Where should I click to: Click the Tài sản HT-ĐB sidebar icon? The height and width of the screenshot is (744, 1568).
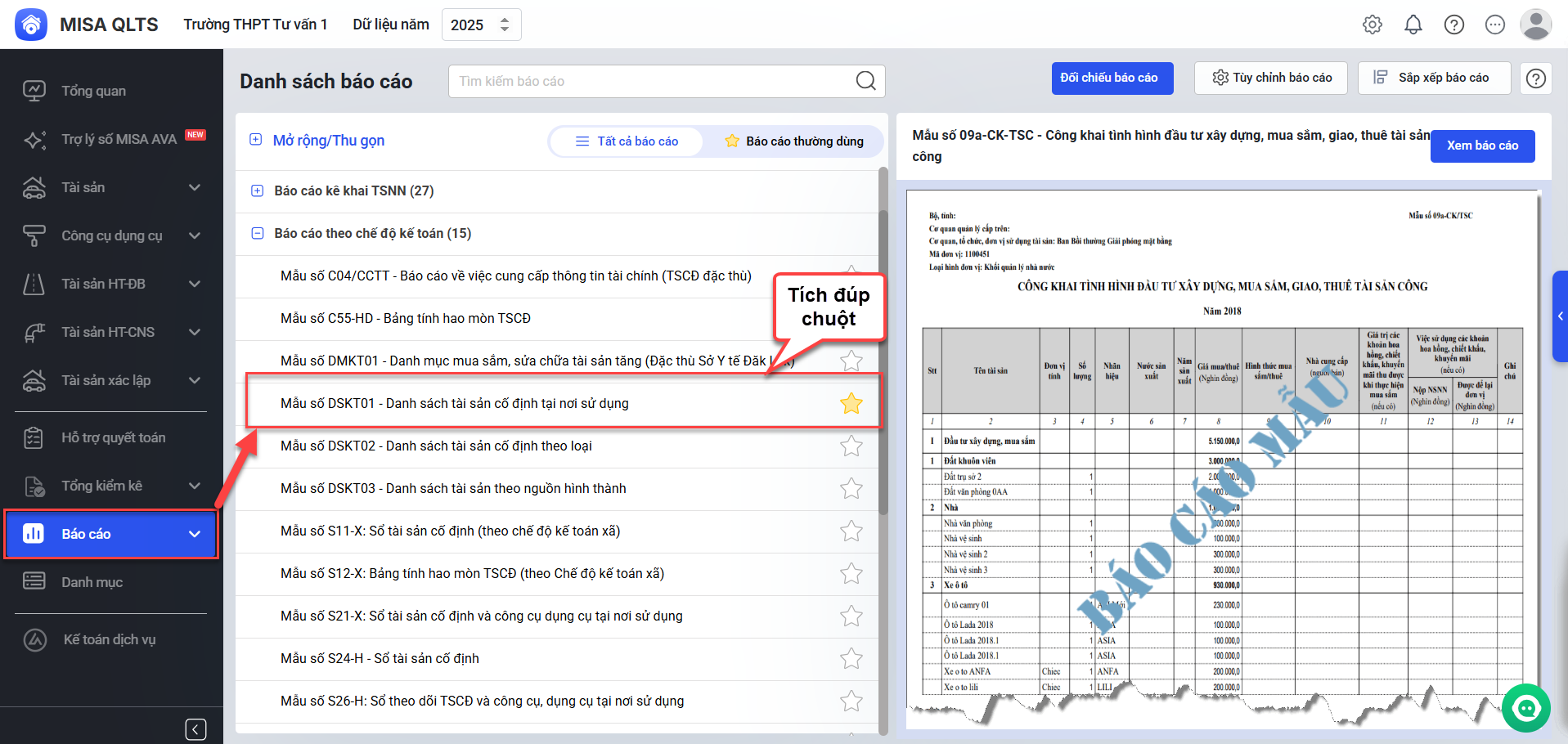pos(34,284)
